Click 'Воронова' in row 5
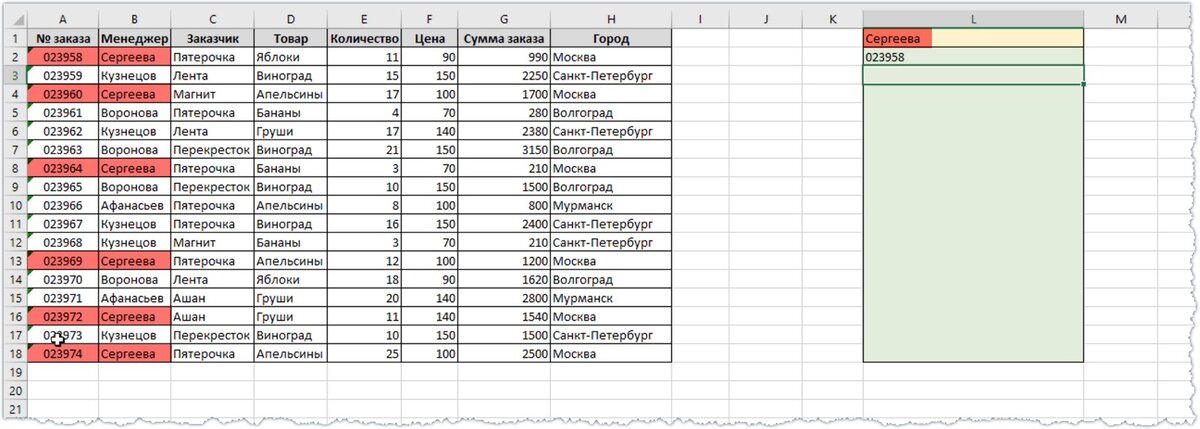The width and height of the screenshot is (1200, 429). coord(134,113)
